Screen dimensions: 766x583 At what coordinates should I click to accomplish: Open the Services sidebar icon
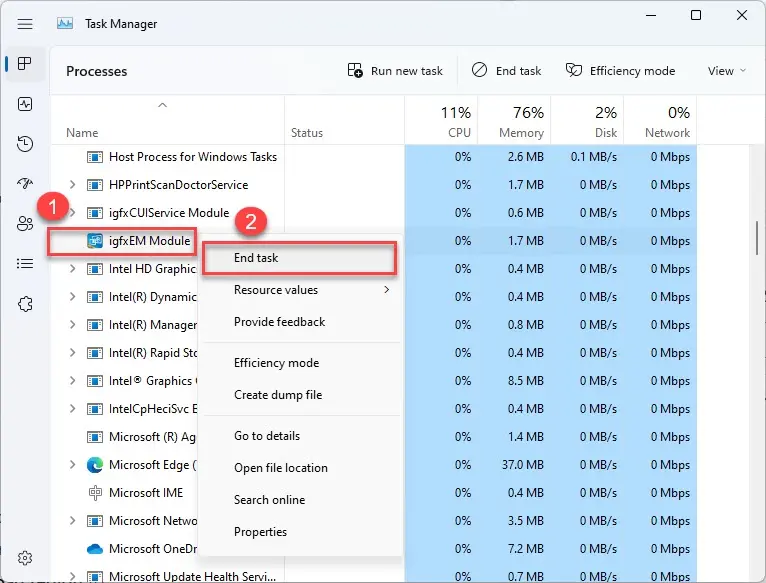(26, 304)
